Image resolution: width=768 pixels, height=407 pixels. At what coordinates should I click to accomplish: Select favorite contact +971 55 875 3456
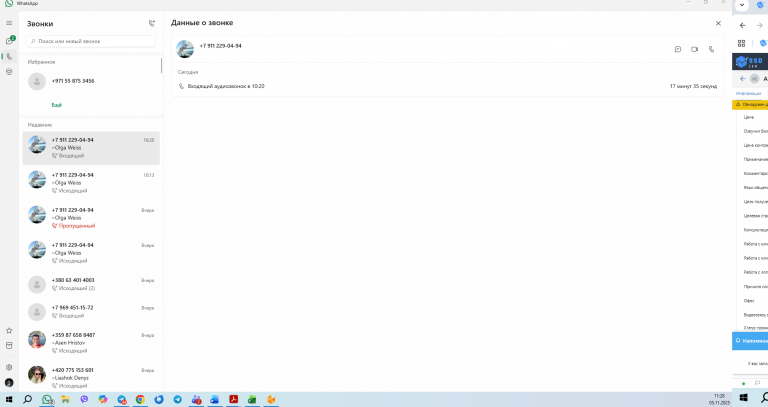point(91,81)
